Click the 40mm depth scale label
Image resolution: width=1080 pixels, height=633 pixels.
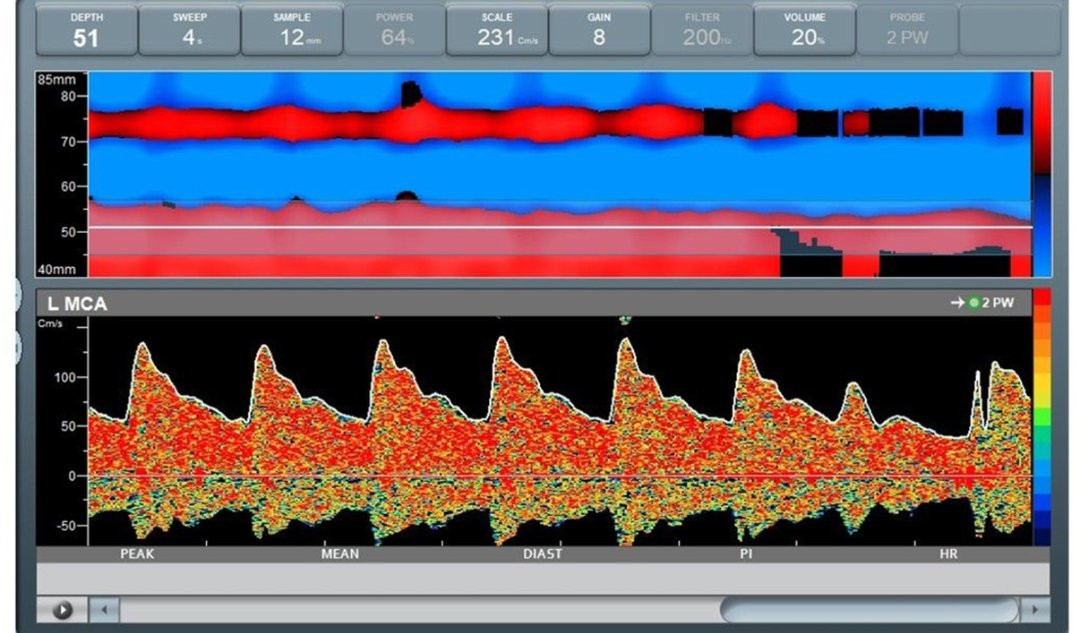coord(56,269)
